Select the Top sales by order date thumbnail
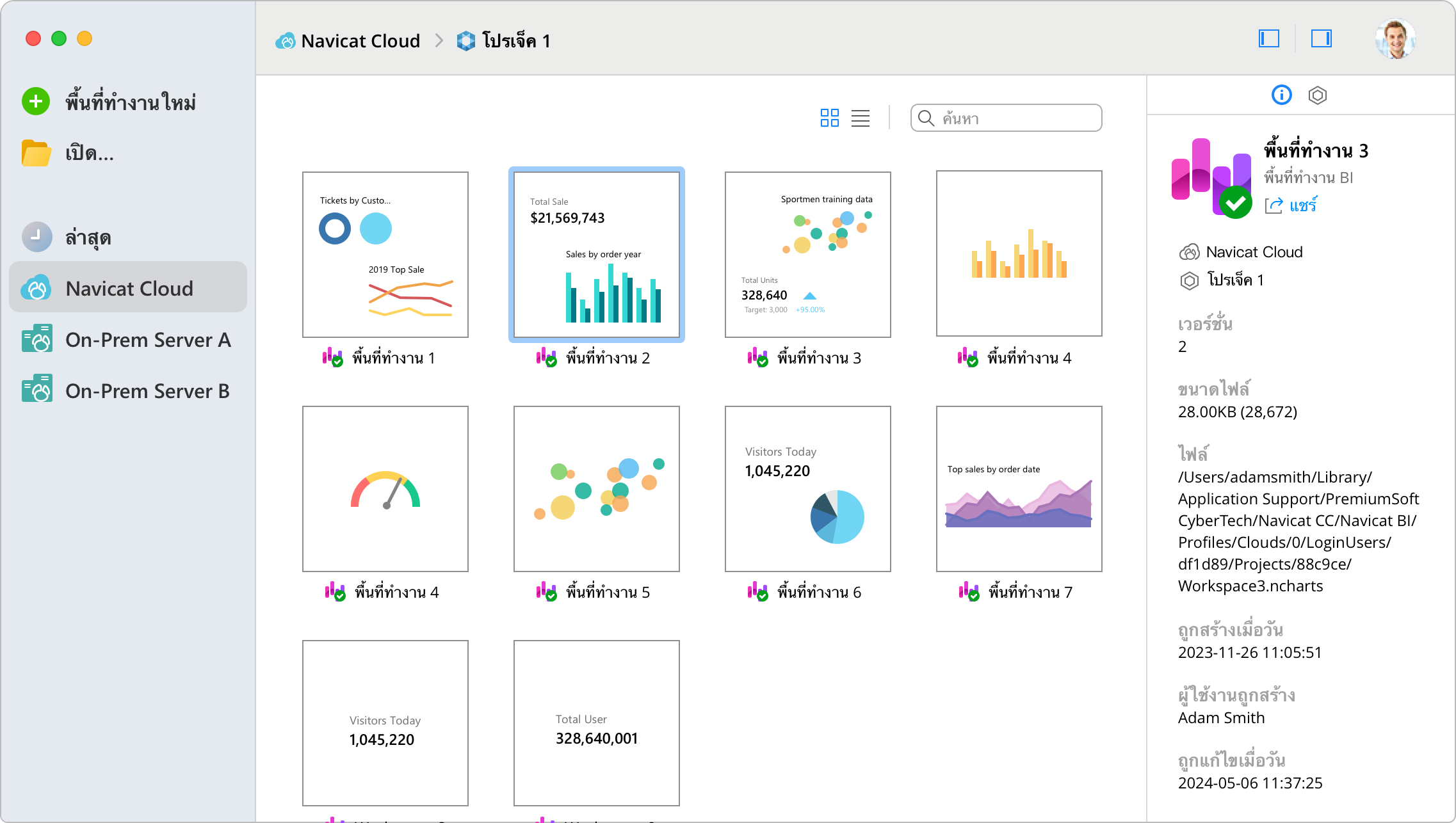Image resolution: width=1456 pixels, height=823 pixels. 1019,488
